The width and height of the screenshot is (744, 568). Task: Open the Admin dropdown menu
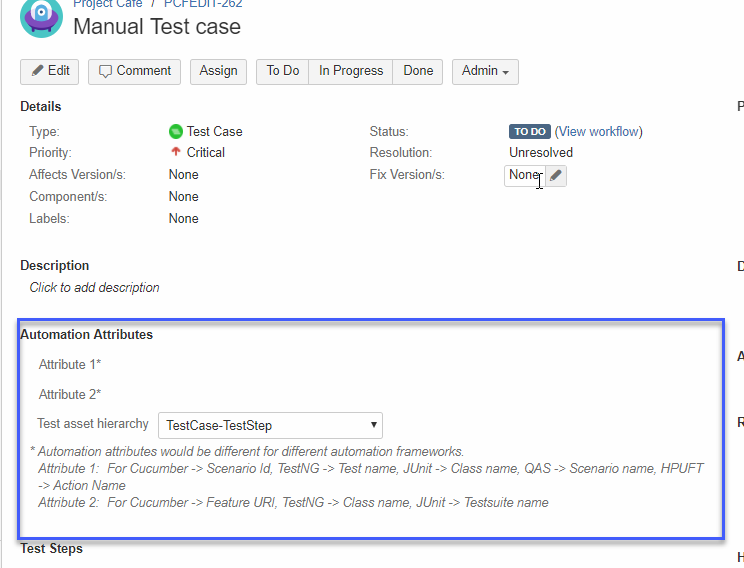pos(485,72)
